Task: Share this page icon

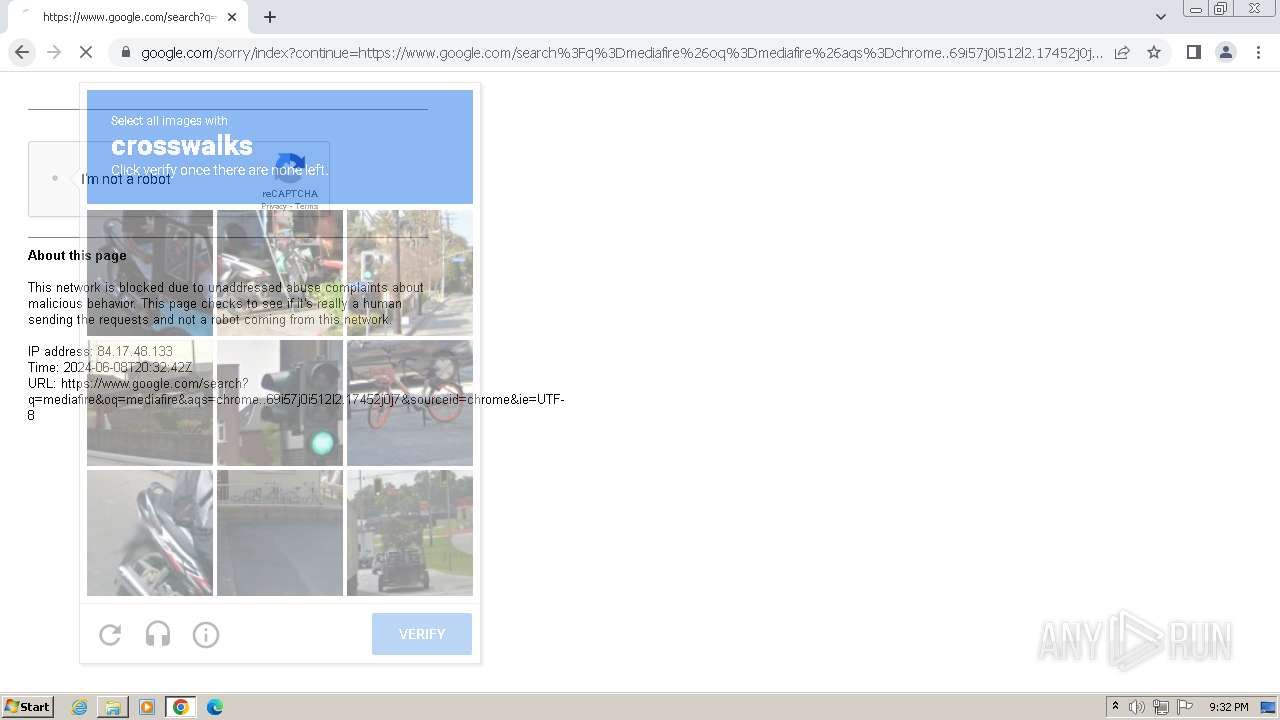Action: tap(1122, 52)
